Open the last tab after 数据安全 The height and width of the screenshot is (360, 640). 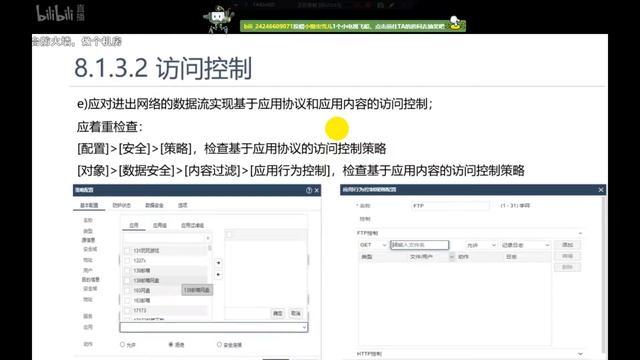coord(182,205)
